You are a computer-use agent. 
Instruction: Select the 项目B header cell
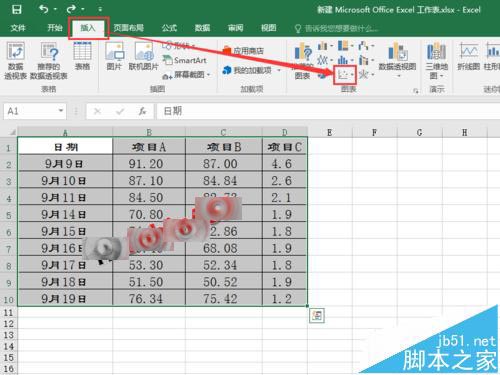tap(224, 146)
